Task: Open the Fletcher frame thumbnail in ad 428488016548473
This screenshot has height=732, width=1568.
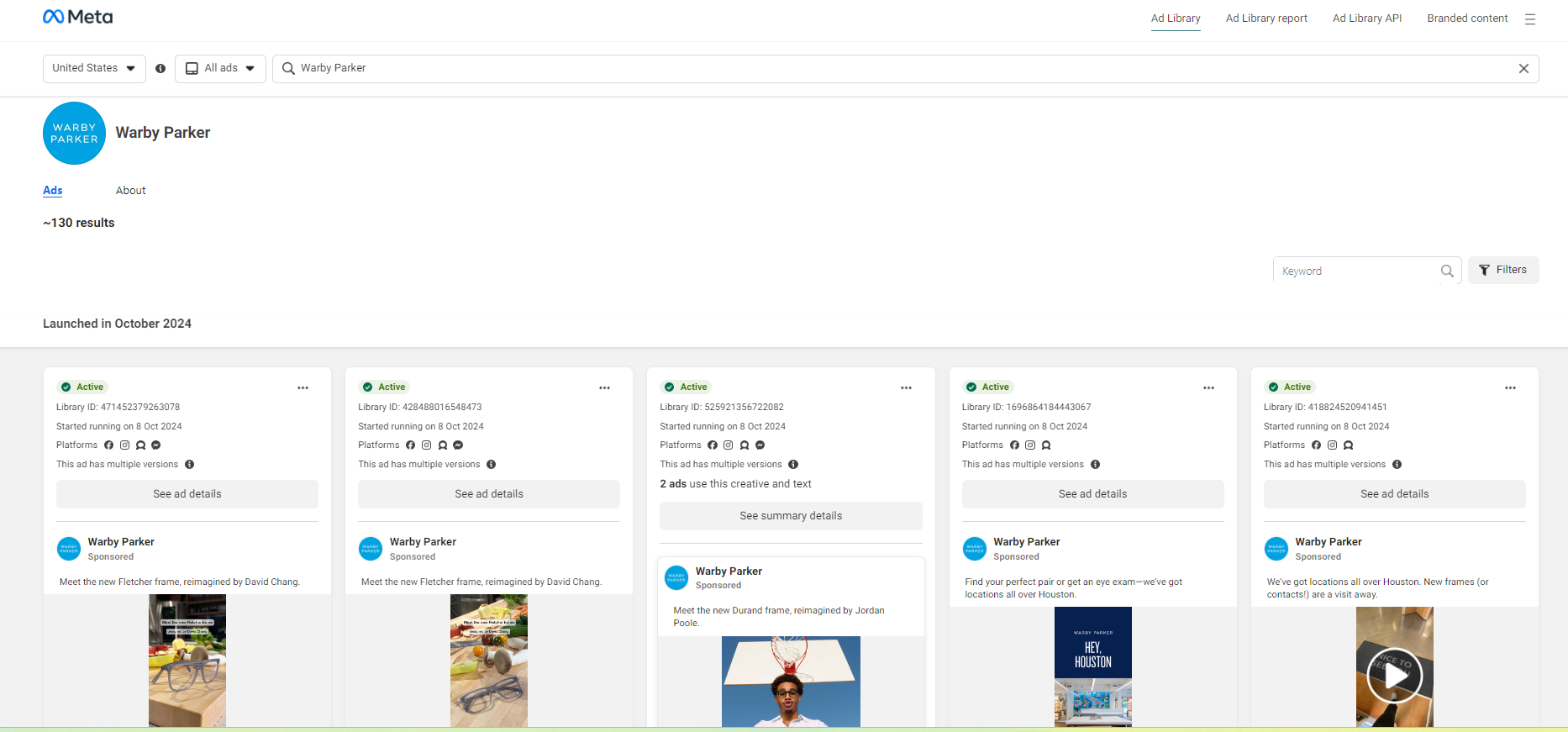Action: pyautogui.click(x=489, y=661)
